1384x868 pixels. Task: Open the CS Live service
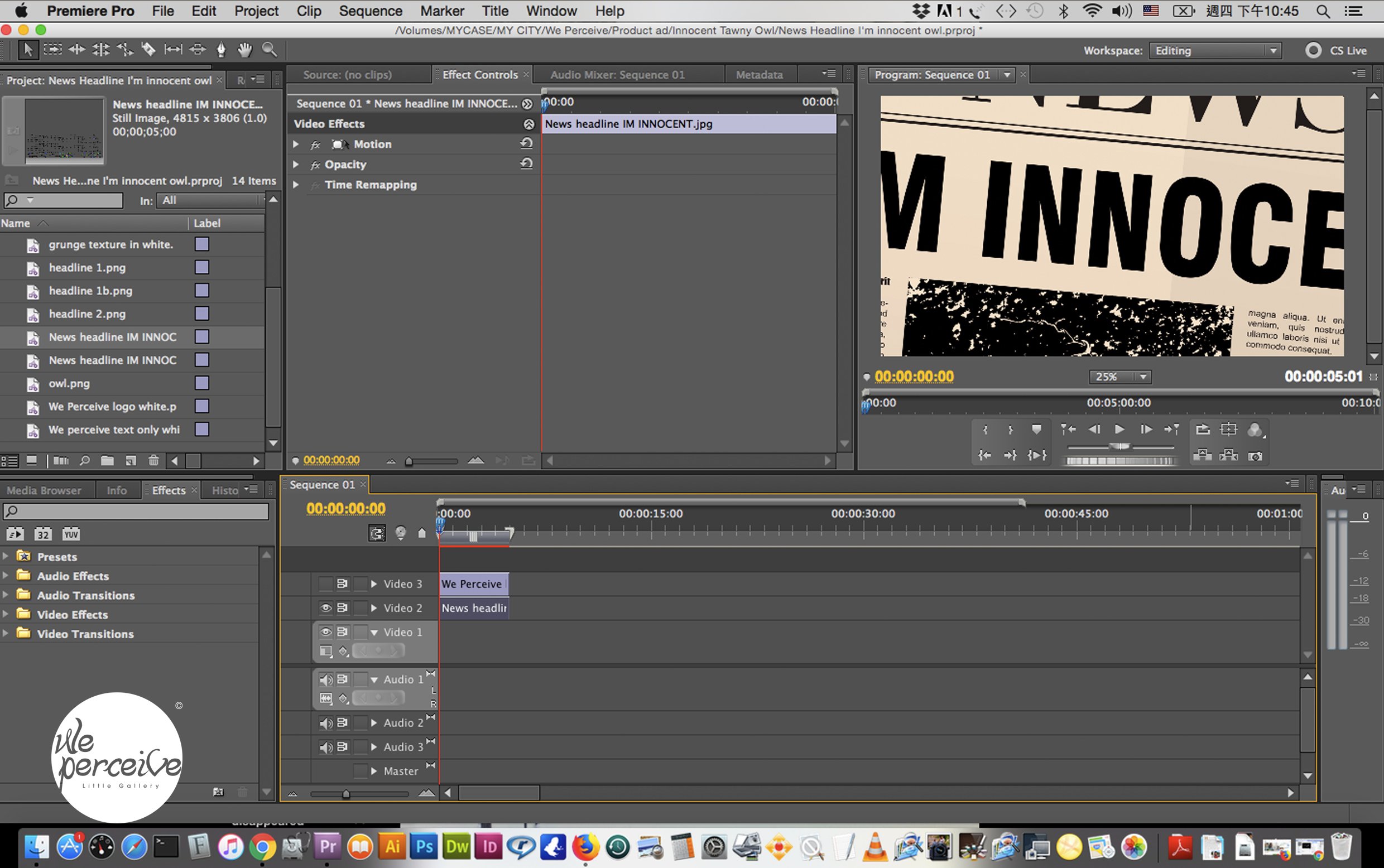point(1337,51)
